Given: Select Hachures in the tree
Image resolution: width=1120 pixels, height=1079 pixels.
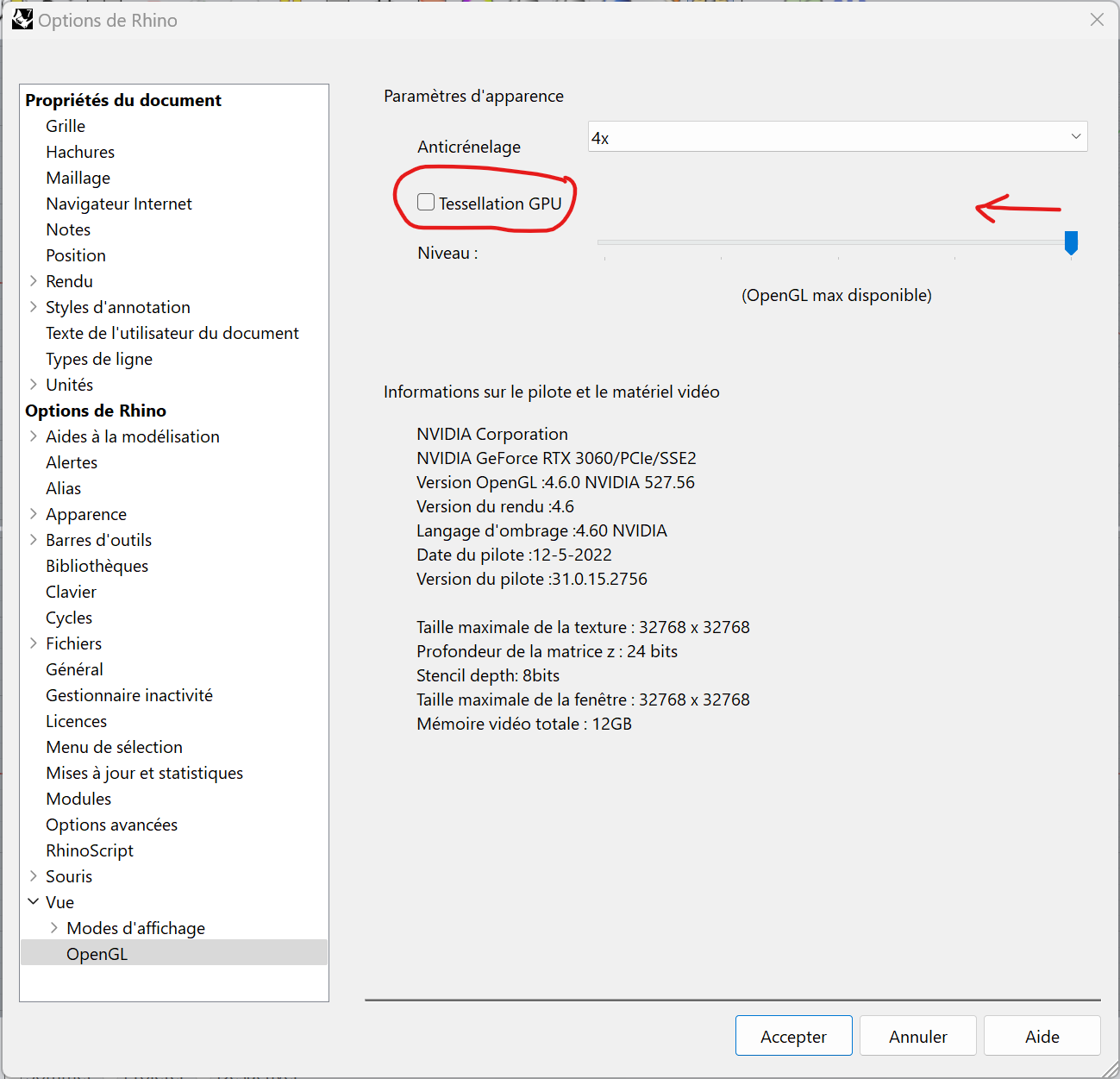Looking at the screenshot, I should [x=80, y=152].
